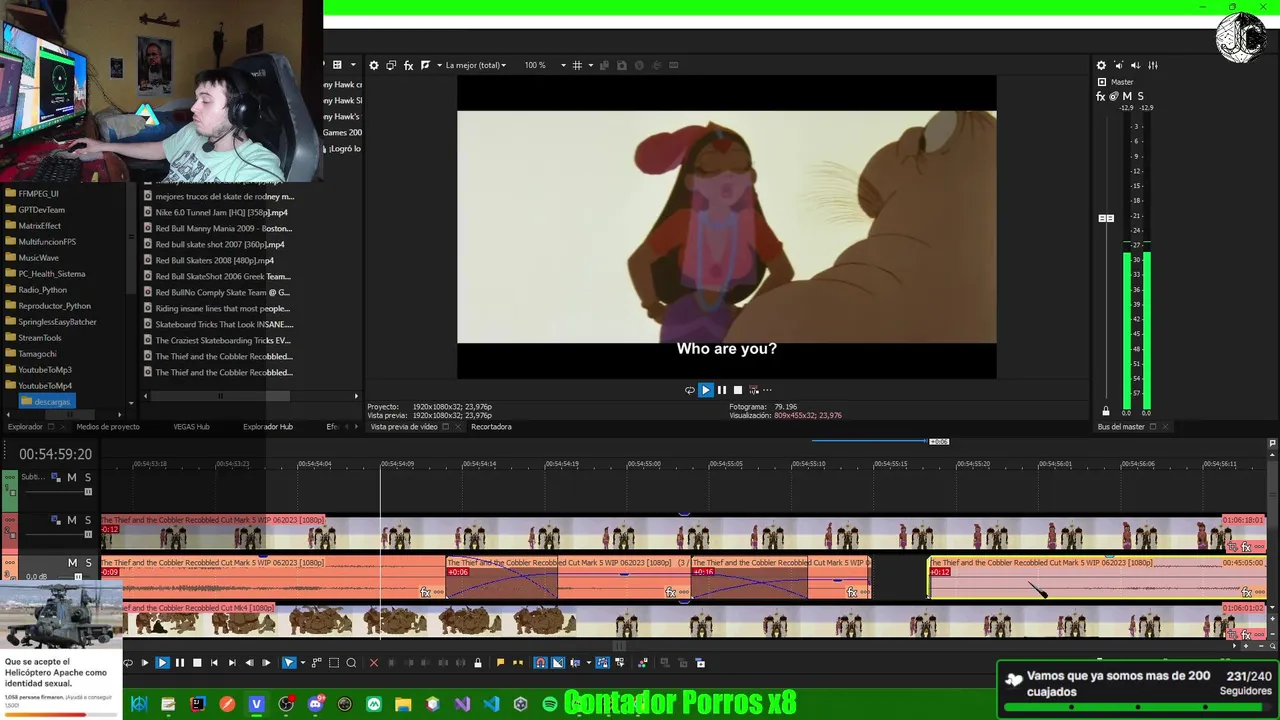Stop timeline playback
Viewport: 1280px width, 720px height.
point(197,662)
